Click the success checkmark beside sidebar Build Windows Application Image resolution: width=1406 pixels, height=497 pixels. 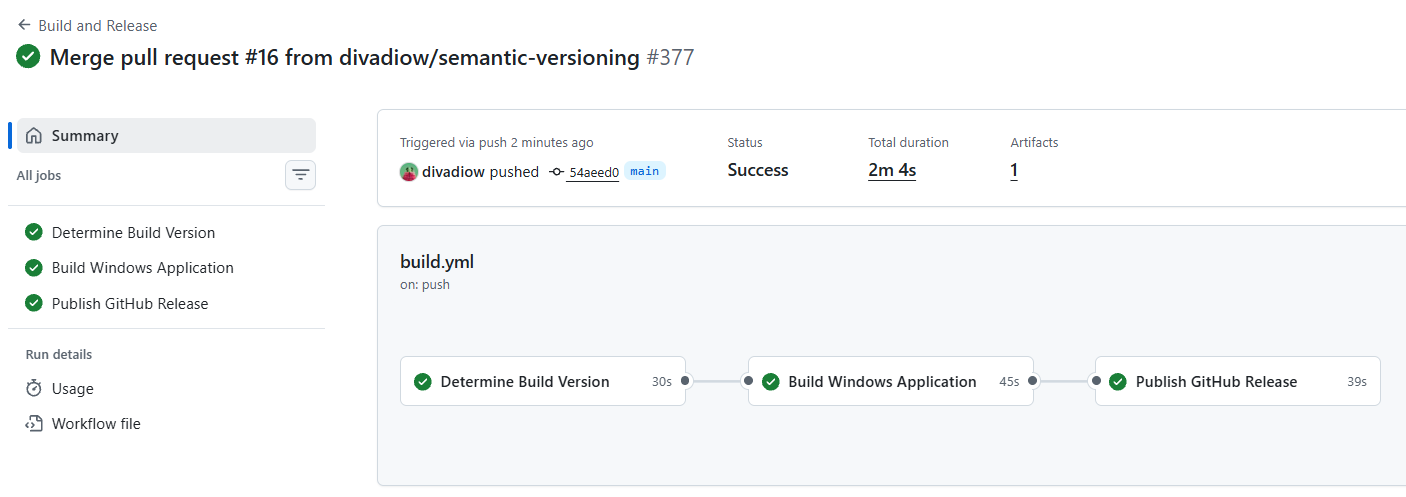[x=34, y=267]
